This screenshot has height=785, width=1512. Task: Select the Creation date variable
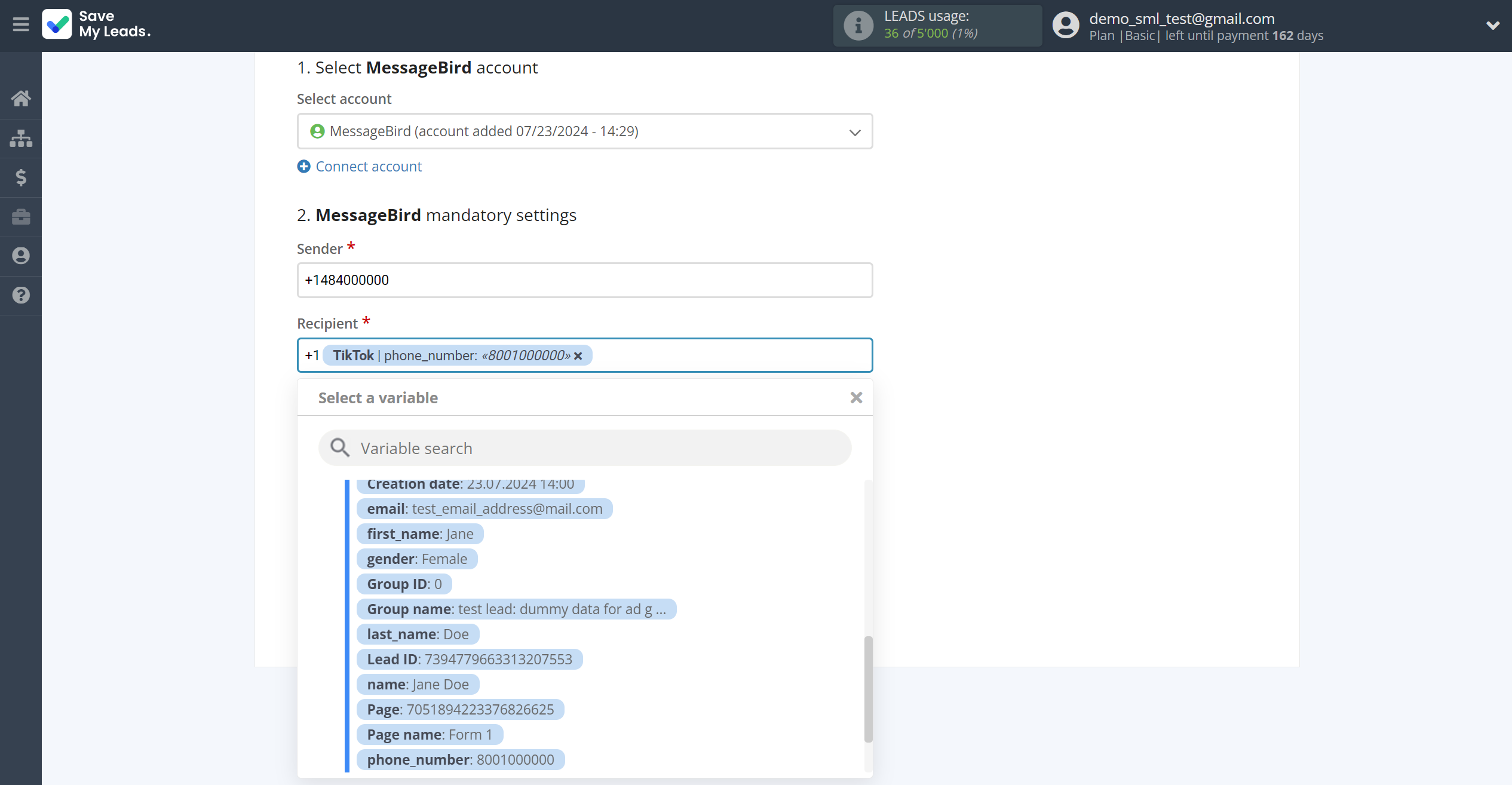click(470, 485)
